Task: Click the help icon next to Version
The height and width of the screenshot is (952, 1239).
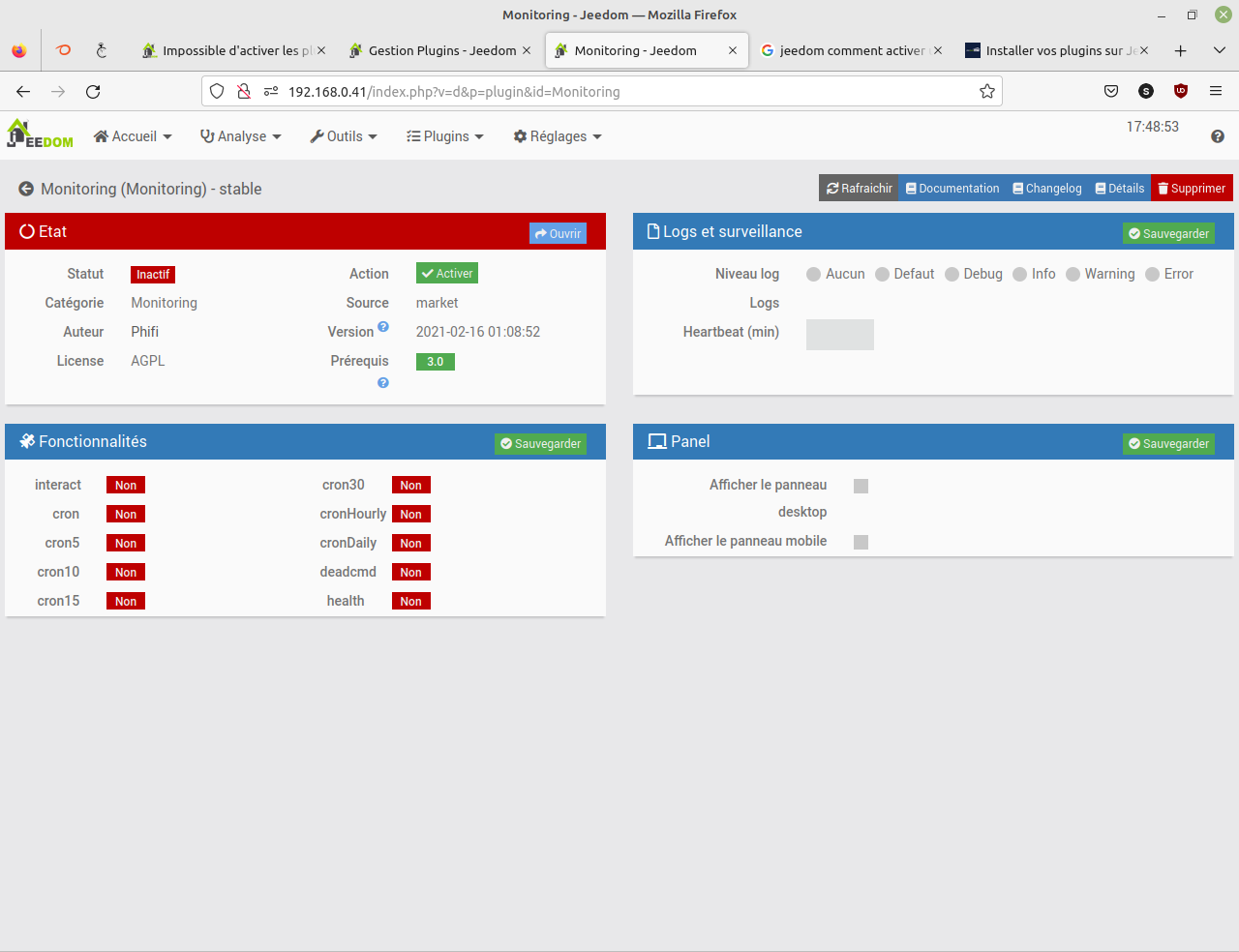Action: tap(383, 327)
